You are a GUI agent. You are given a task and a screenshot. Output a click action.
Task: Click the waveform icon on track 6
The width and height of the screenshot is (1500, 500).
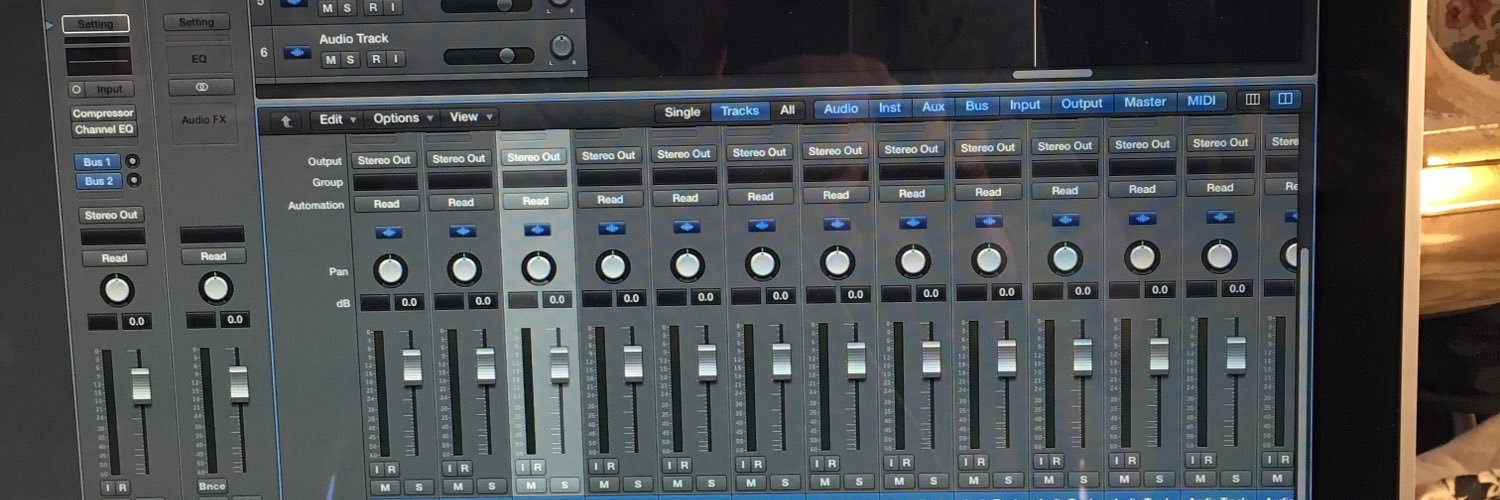pos(297,52)
